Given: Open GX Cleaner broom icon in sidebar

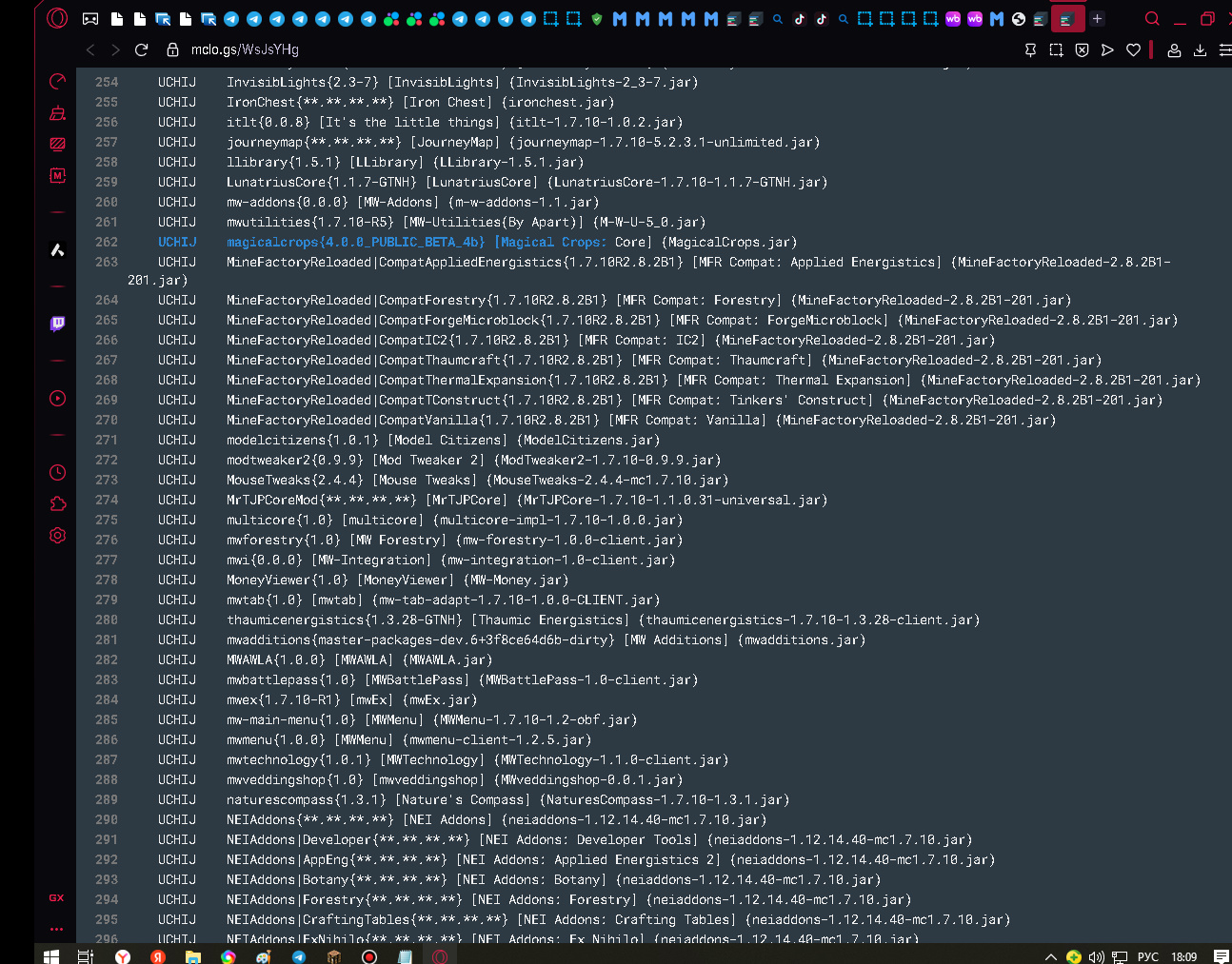Looking at the screenshot, I should click(57, 113).
